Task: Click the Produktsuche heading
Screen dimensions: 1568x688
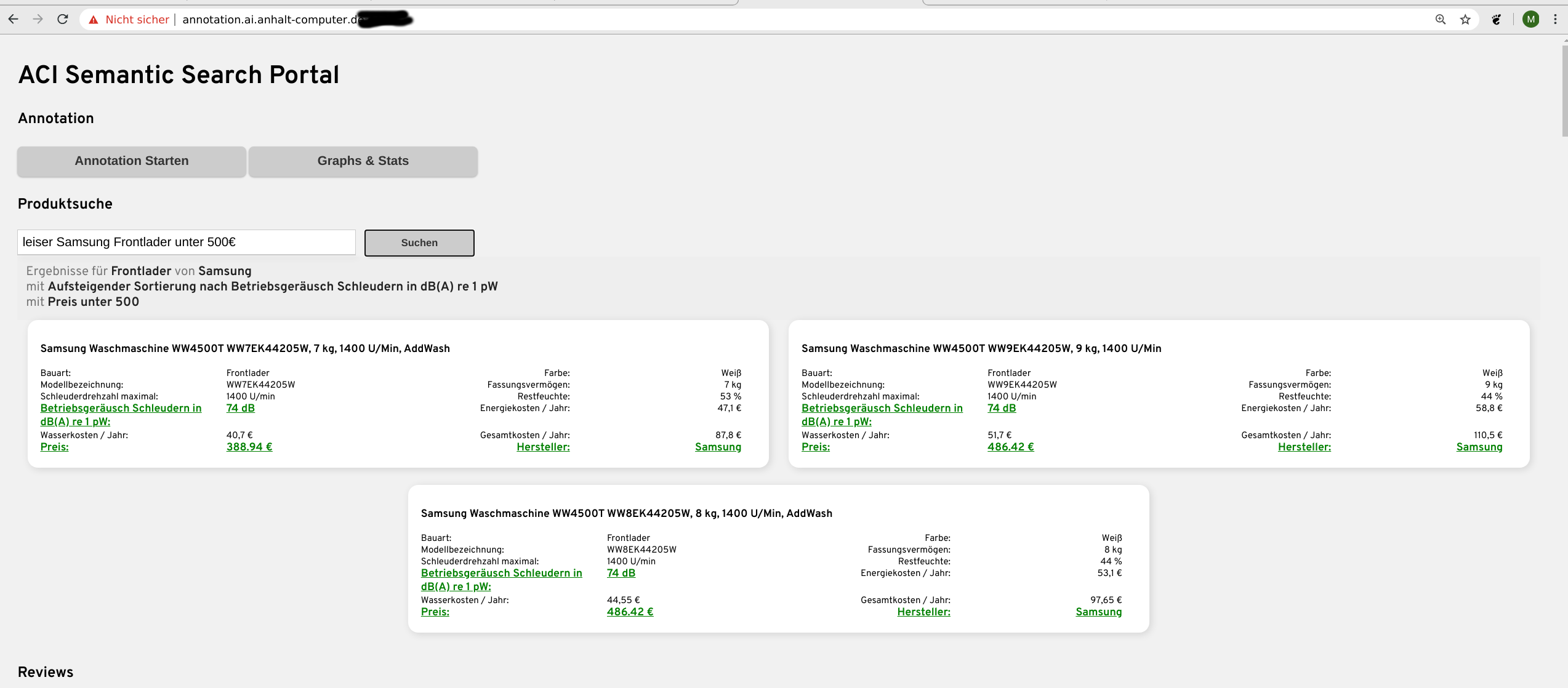Action: [x=65, y=204]
